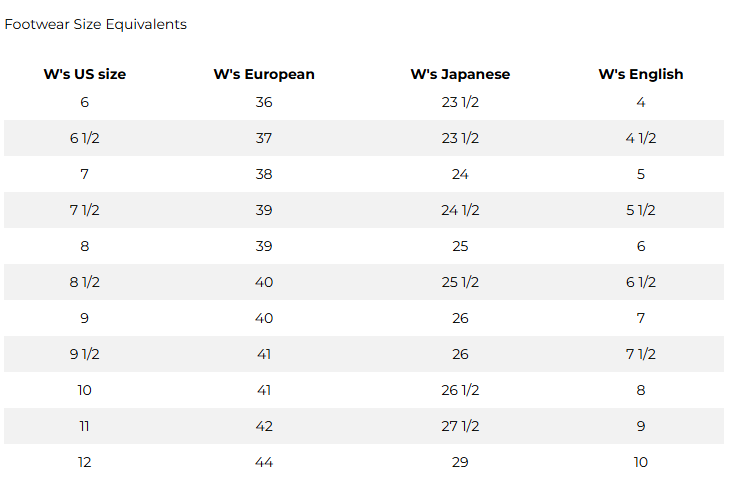Click Japanese size 27 1/2 cell

coord(460,426)
